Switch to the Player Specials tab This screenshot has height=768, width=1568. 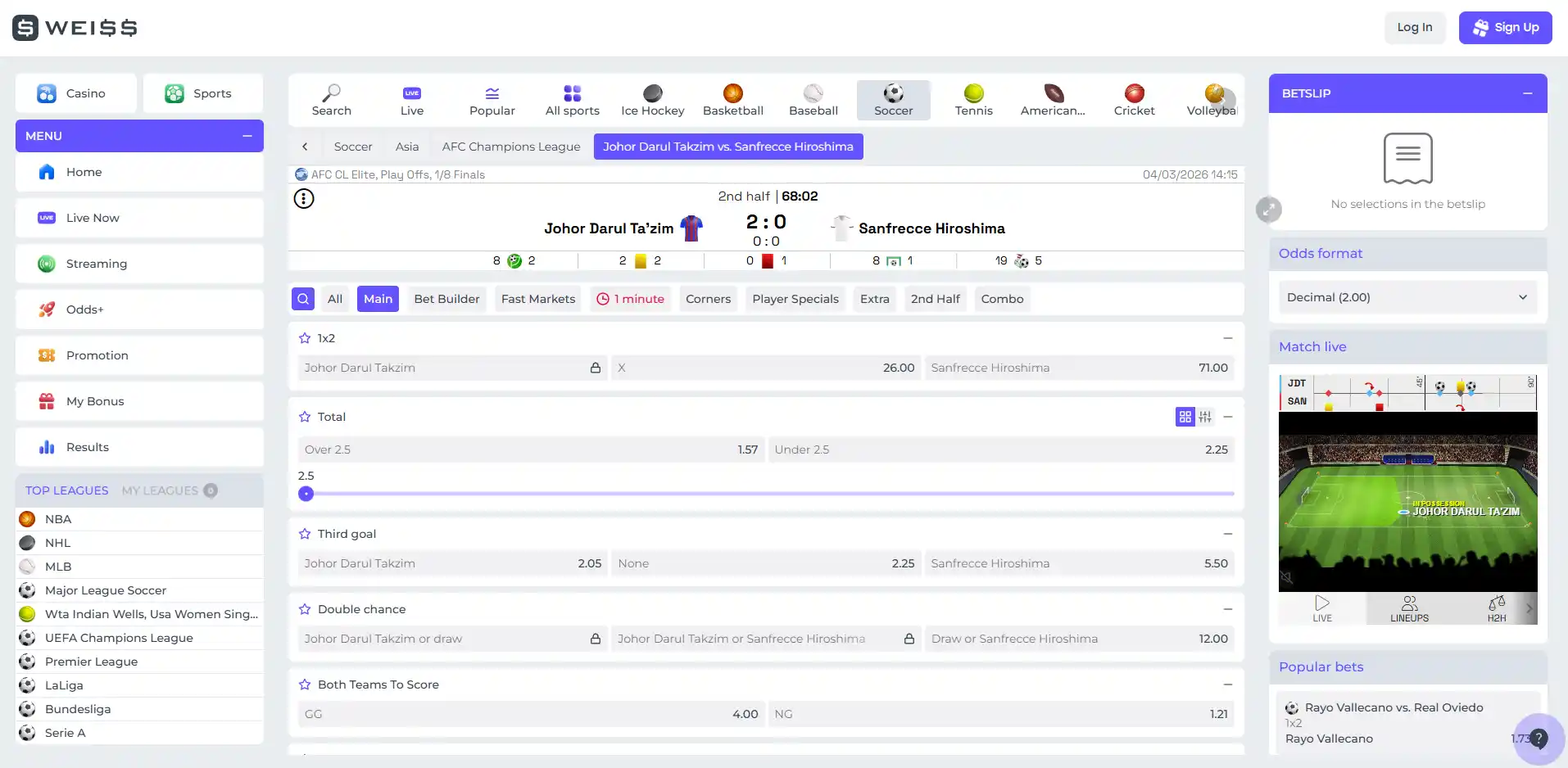click(x=795, y=299)
